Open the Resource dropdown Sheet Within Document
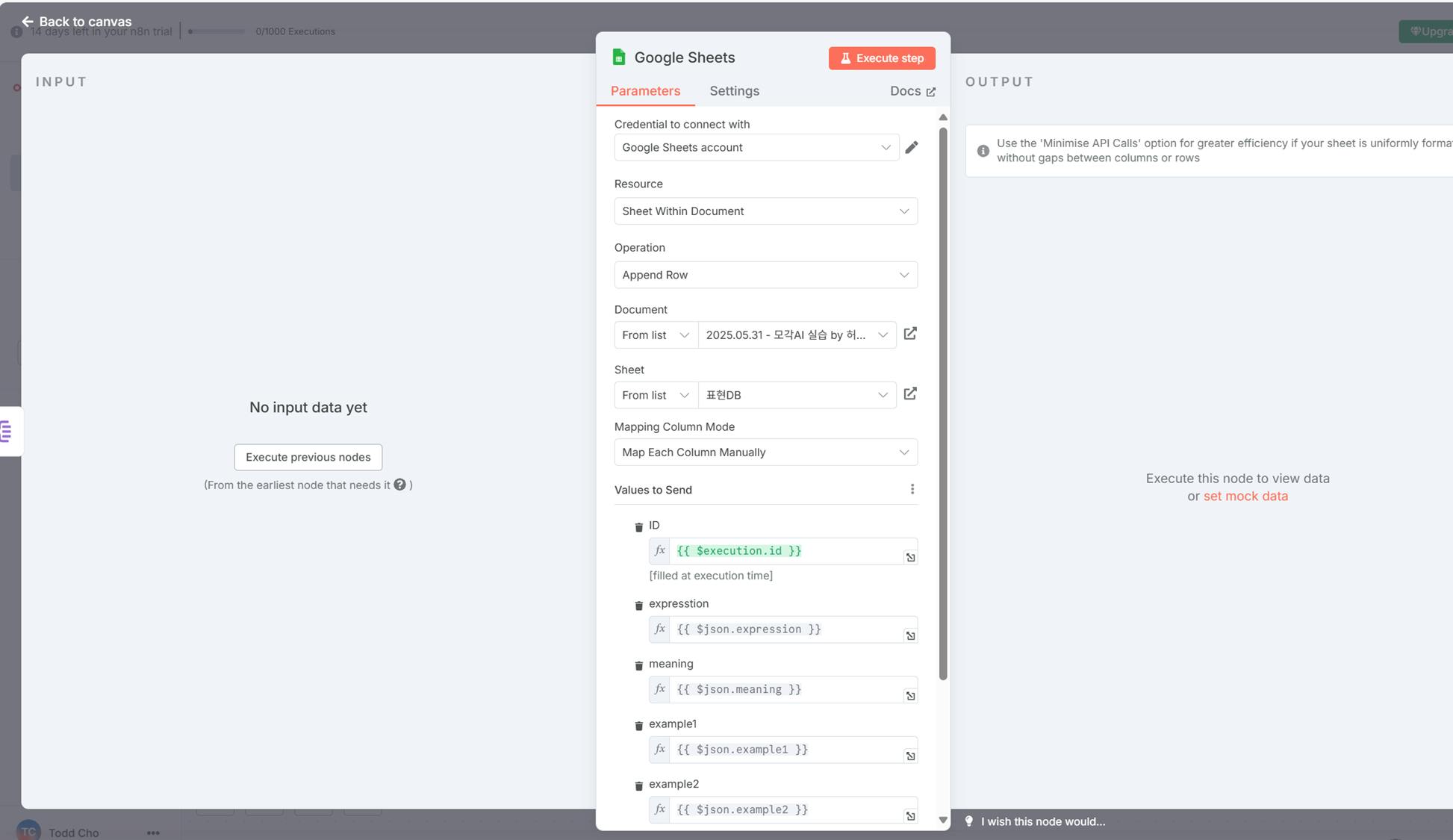The width and height of the screenshot is (1453, 840). 765,211
